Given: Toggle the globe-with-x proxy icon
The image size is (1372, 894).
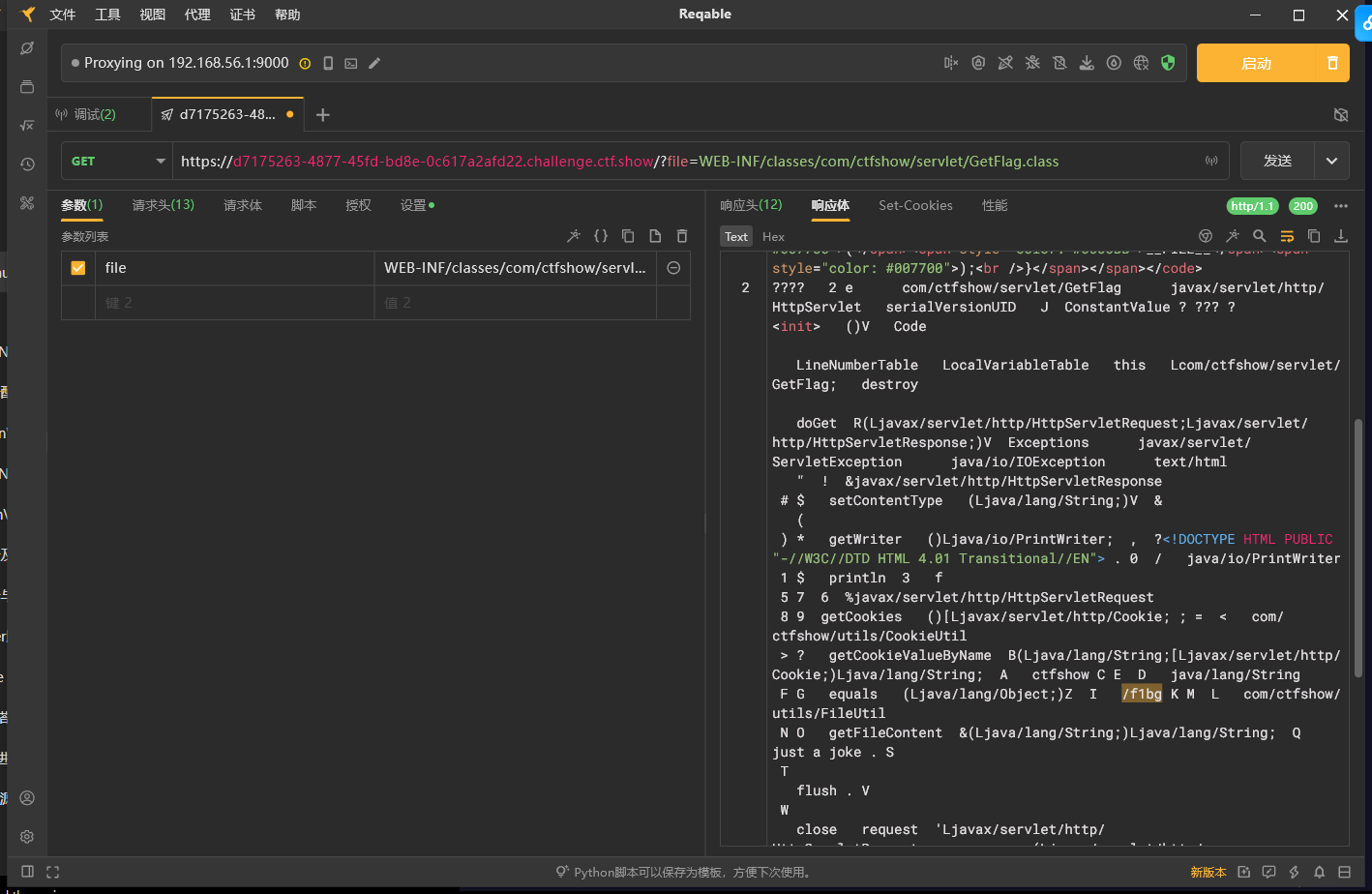Looking at the screenshot, I should point(1141,63).
